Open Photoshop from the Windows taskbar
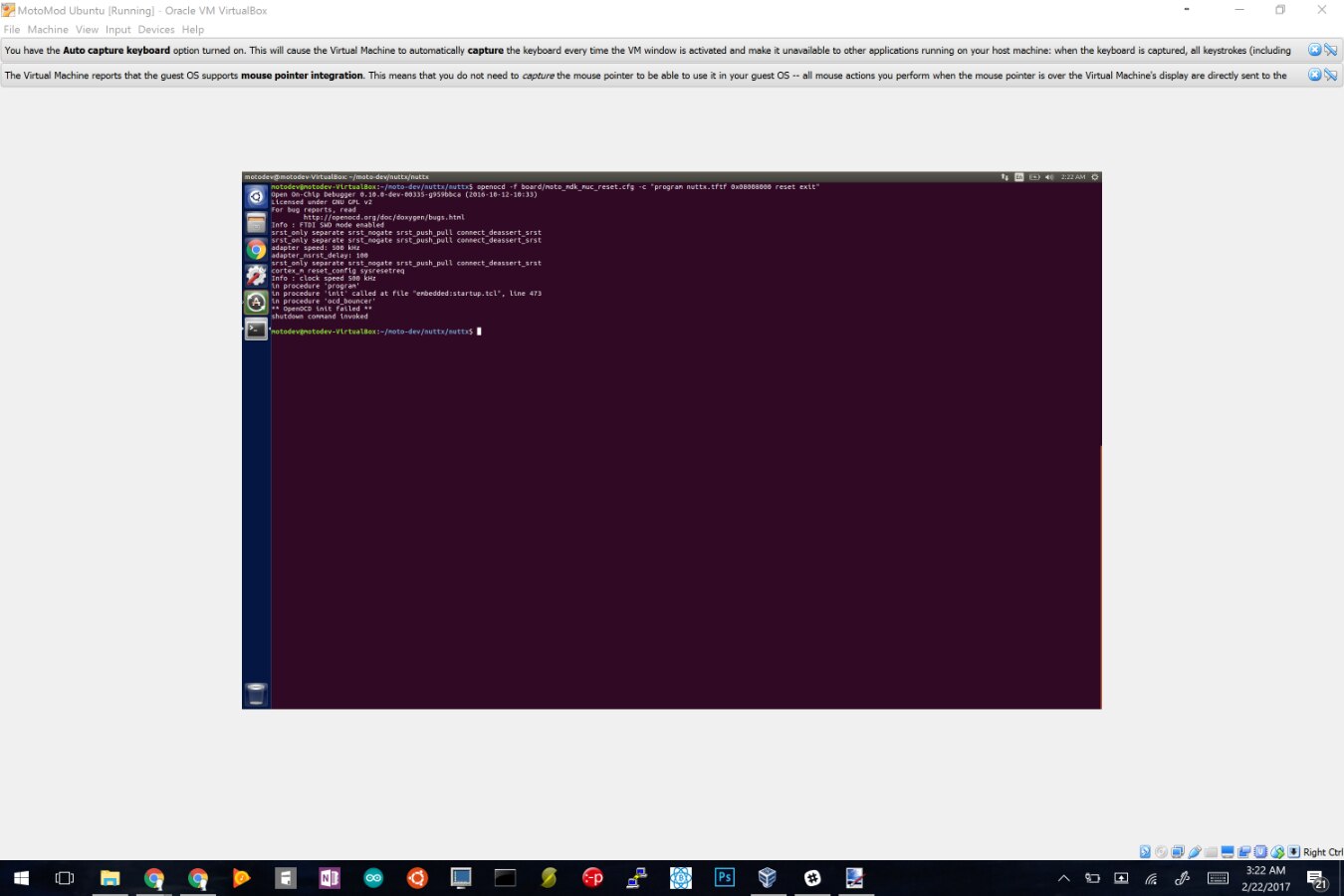The height and width of the screenshot is (896, 1344). pos(724,878)
